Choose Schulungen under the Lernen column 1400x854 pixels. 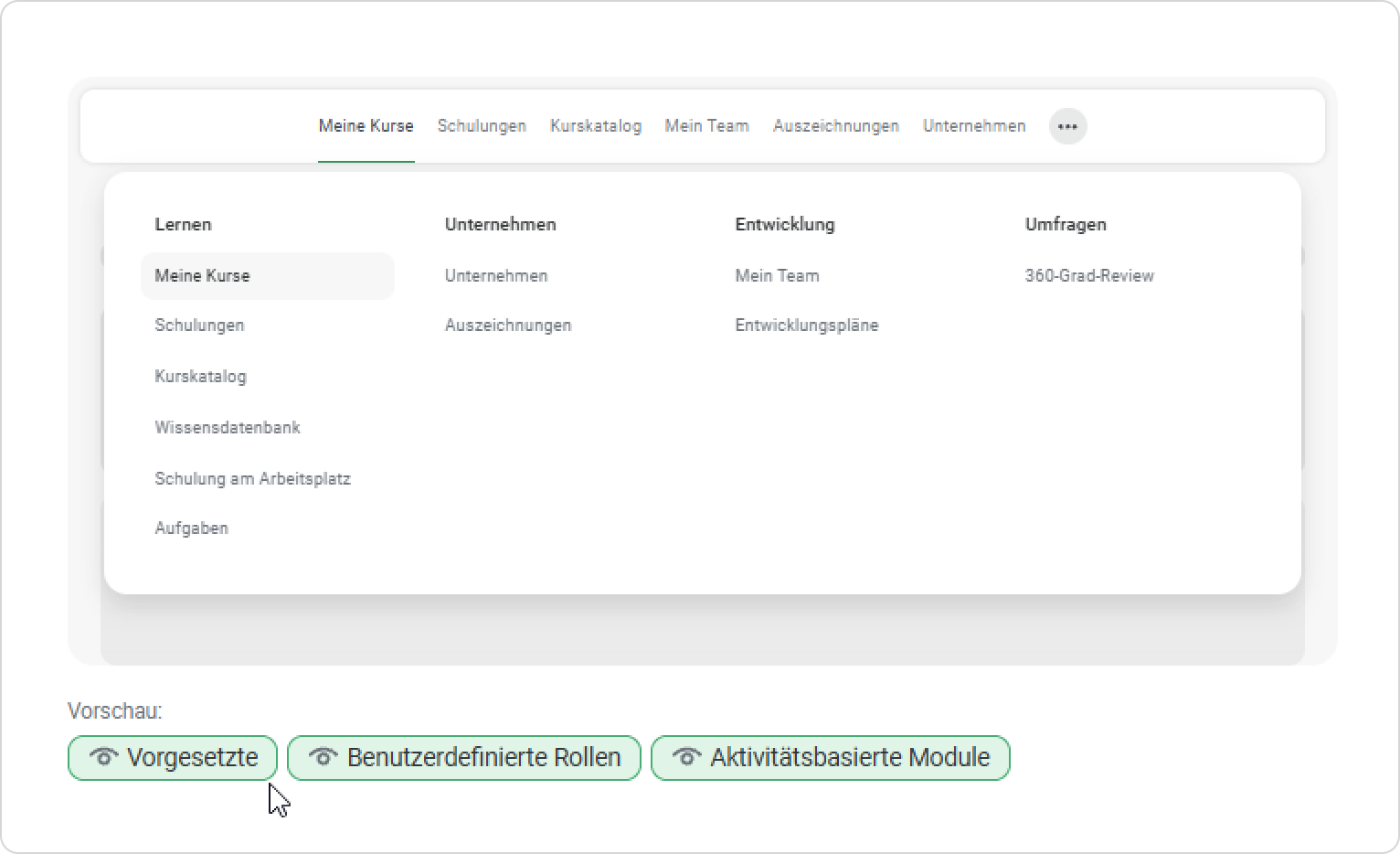pos(199,326)
